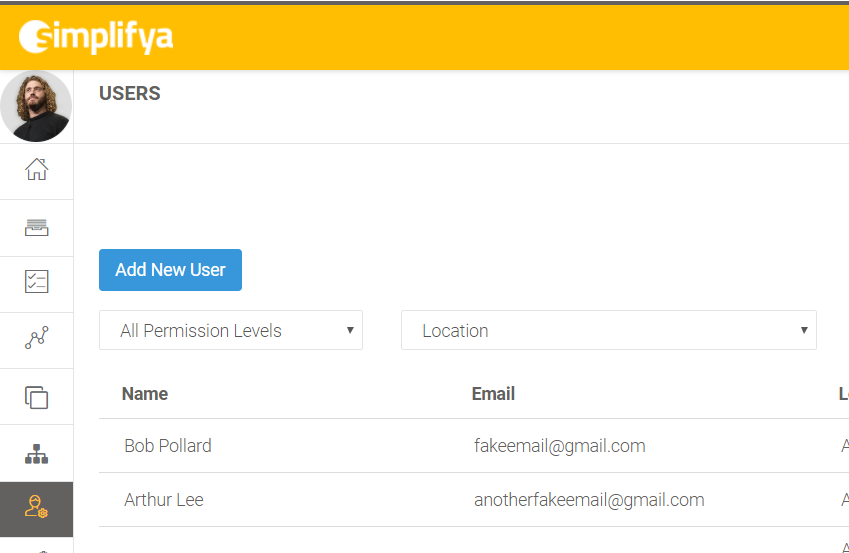
Task: Sort by the Name column header
Action: pos(145,394)
